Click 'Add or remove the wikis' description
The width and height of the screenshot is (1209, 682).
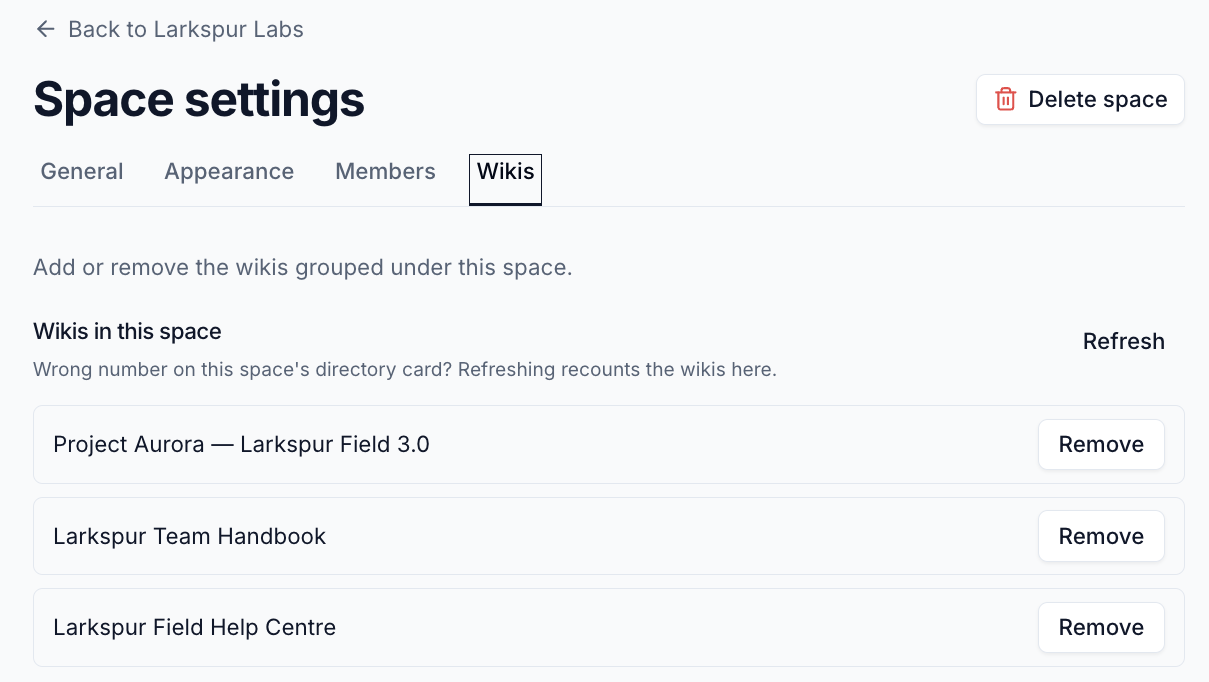tap(302, 268)
